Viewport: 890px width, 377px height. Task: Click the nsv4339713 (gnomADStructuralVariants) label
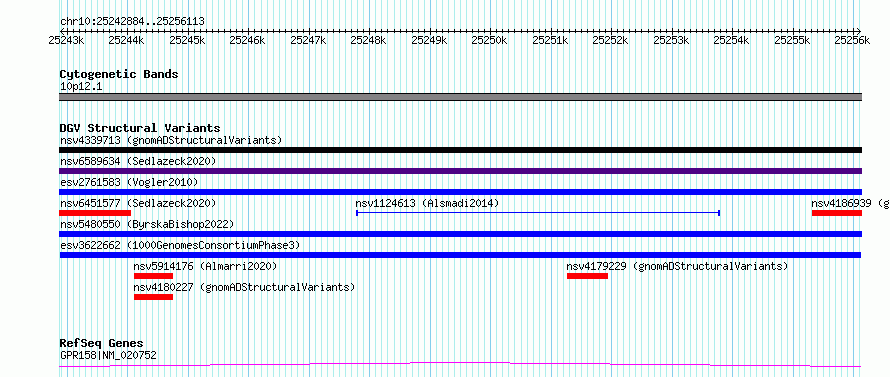coord(171,140)
